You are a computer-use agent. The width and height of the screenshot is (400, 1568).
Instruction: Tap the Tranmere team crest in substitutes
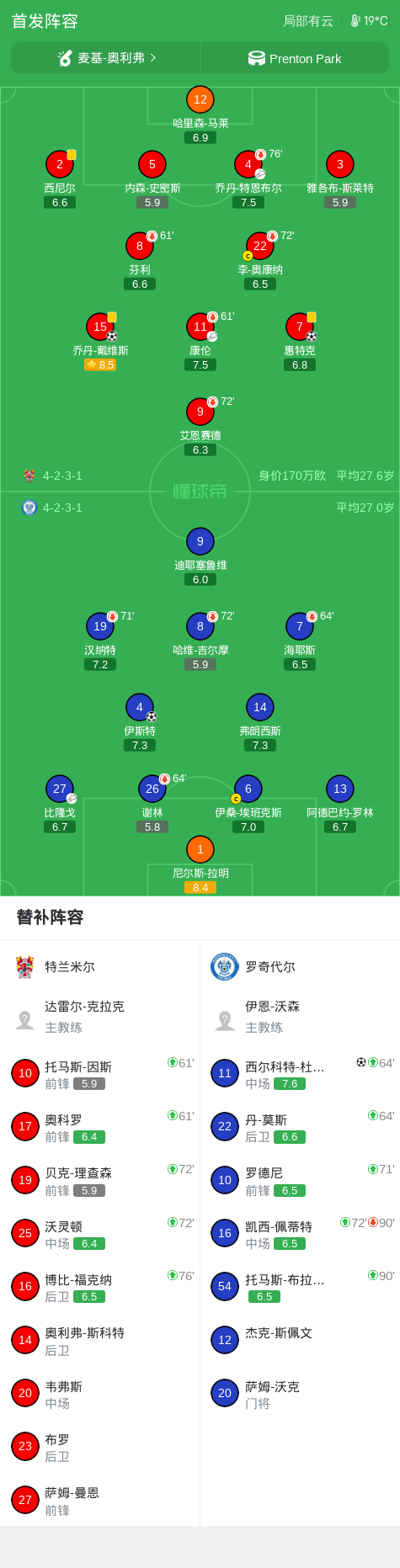click(25, 966)
